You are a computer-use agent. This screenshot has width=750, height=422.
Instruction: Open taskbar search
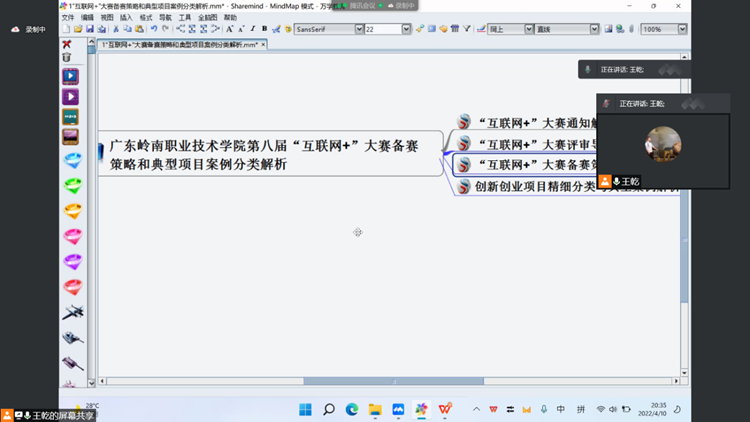click(x=329, y=410)
